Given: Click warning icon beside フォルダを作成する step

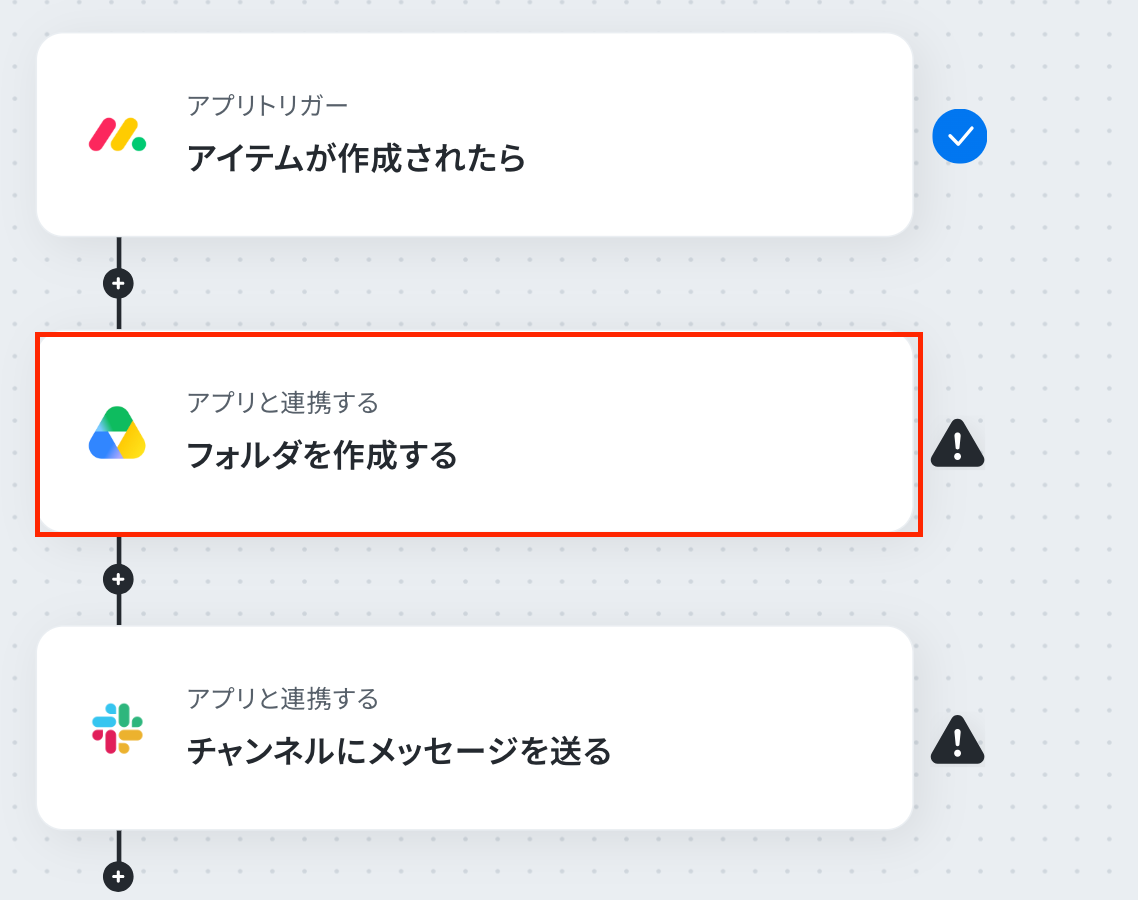Looking at the screenshot, I should 957,443.
